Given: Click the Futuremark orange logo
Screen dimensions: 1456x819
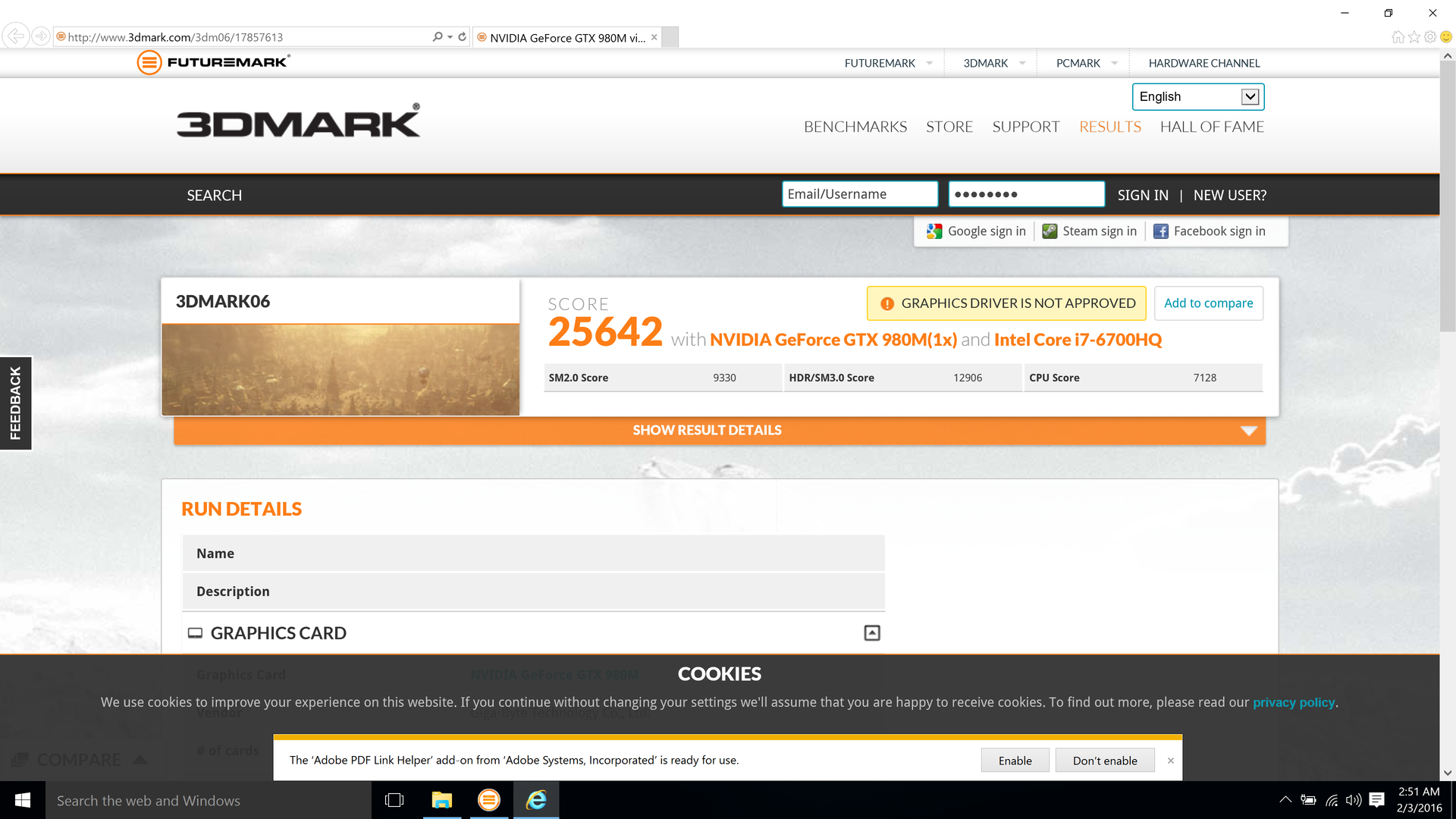Looking at the screenshot, I should pos(213,62).
